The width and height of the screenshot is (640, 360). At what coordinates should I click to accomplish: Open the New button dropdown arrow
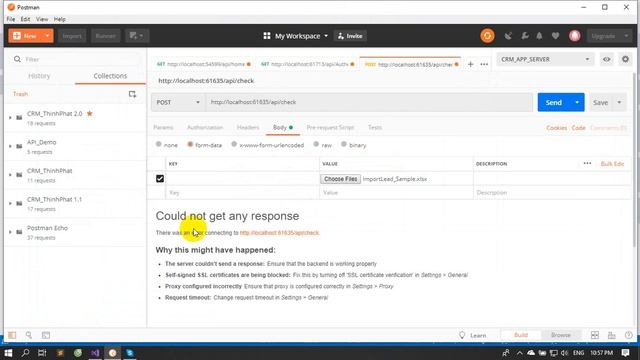47,36
